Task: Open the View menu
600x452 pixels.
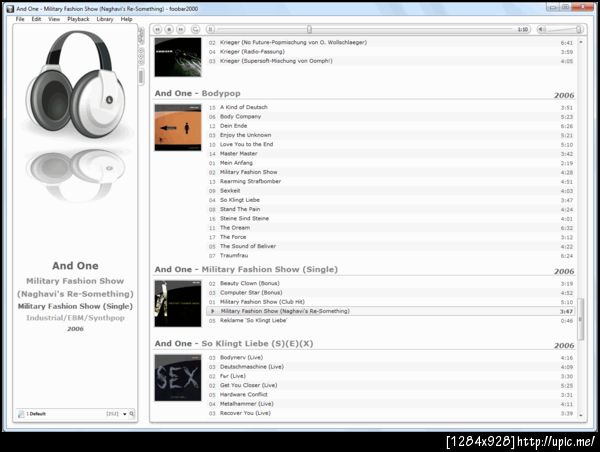Action: tap(54, 19)
